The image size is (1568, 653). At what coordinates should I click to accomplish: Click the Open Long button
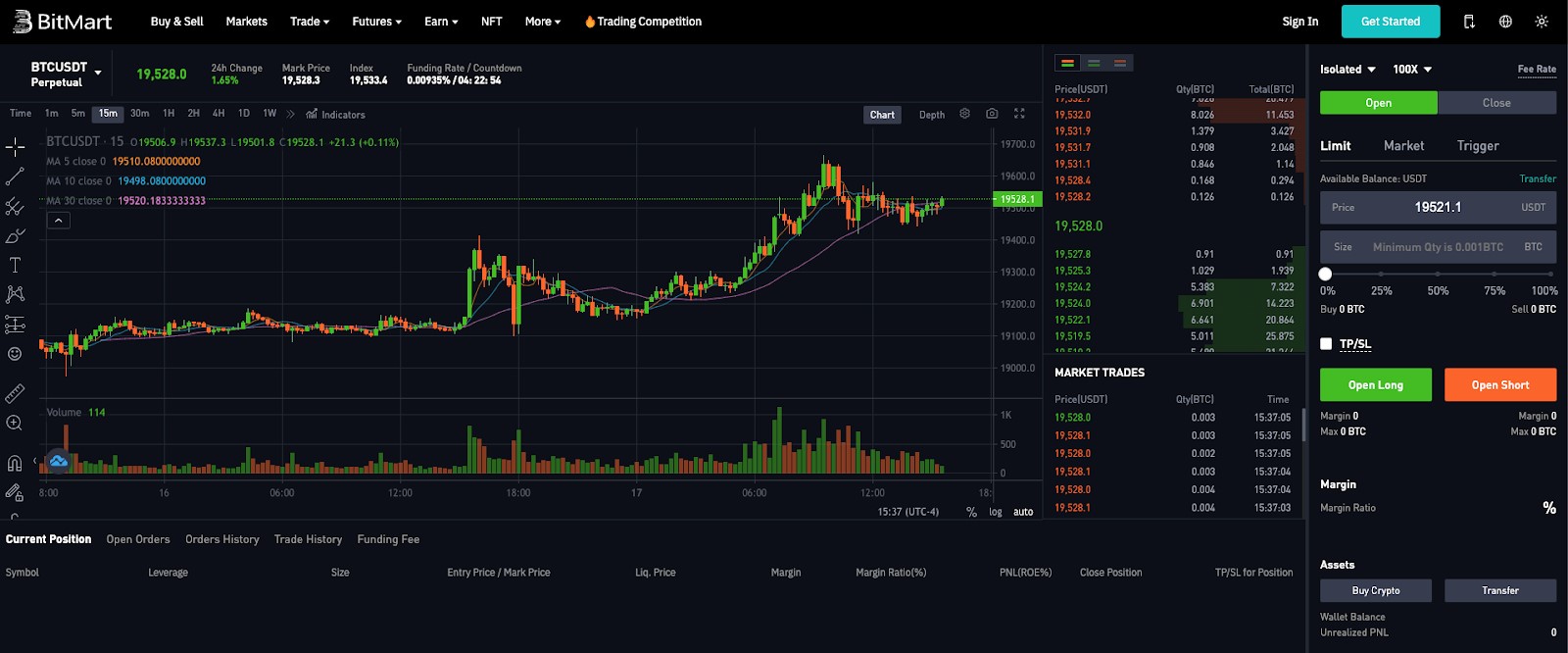[x=1376, y=385]
